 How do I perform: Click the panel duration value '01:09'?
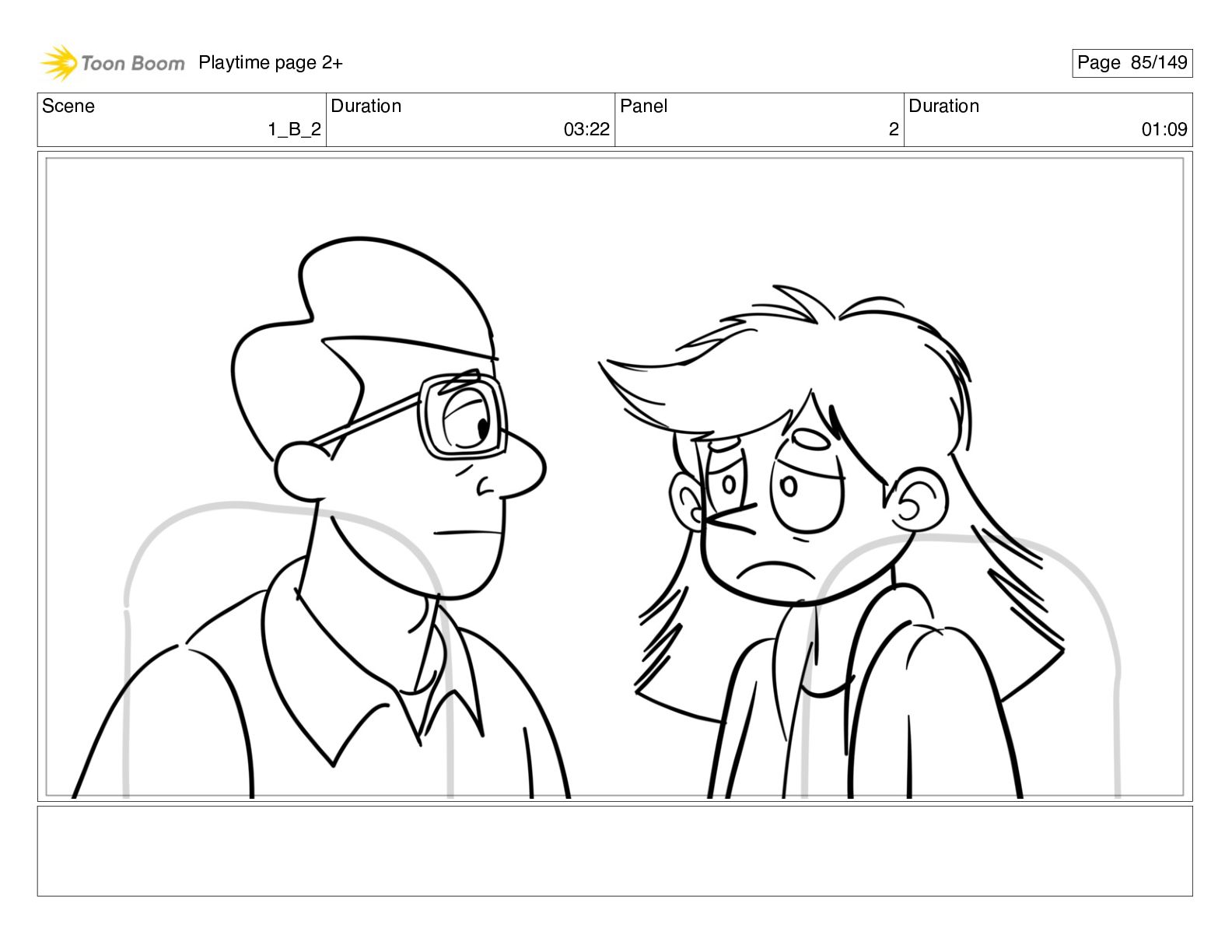coord(1164,130)
